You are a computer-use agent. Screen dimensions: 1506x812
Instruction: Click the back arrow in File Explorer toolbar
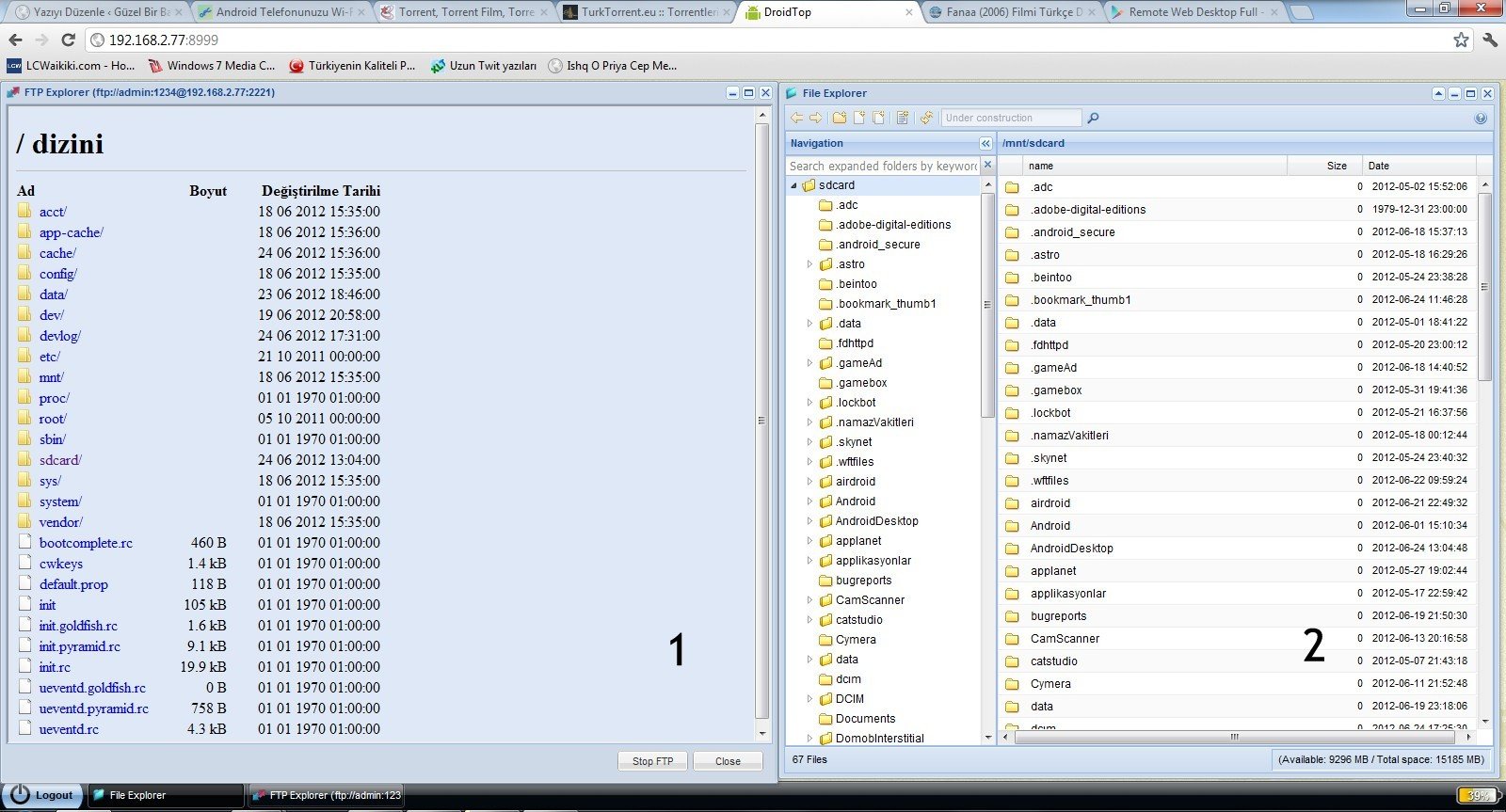coord(796,118)
